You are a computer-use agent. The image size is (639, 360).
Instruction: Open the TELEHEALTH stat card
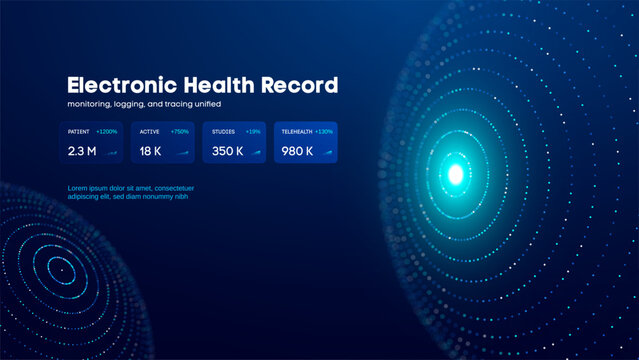pos(306,142)
